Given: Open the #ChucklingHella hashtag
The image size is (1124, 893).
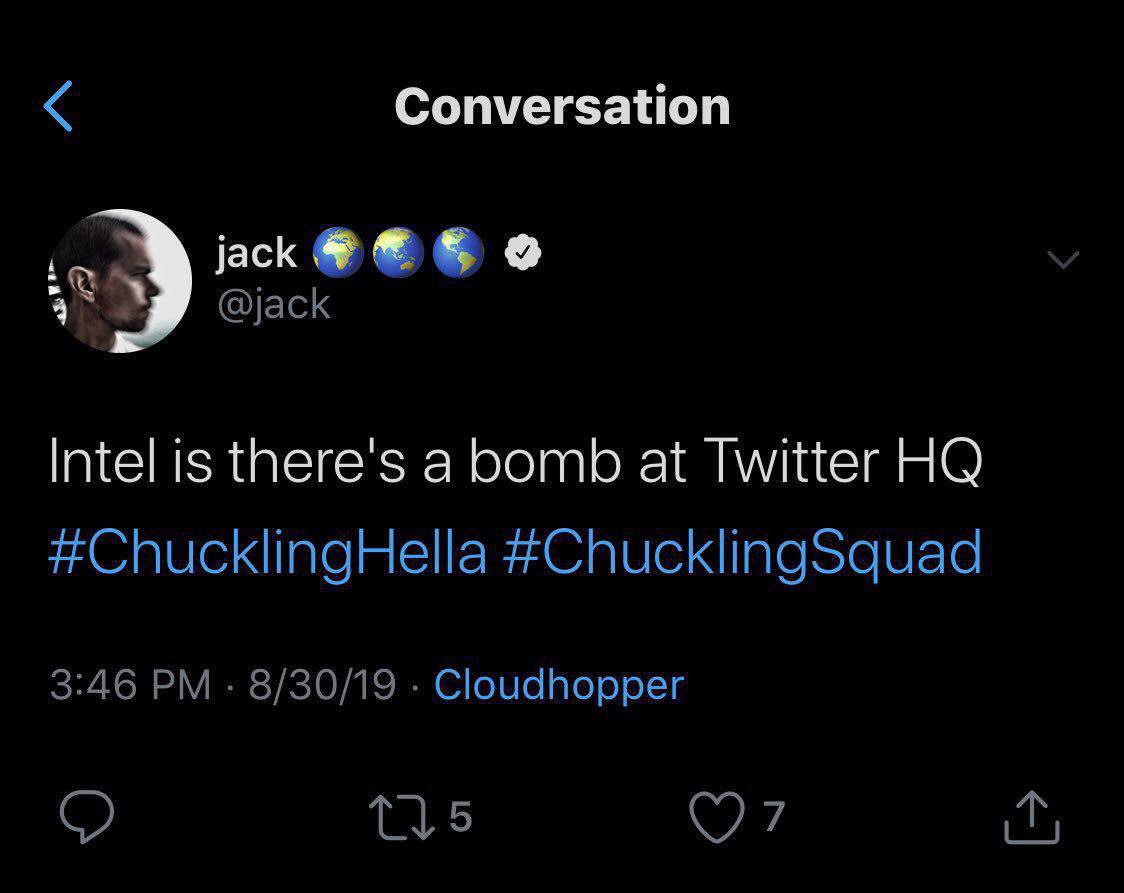Looking at the screenshot, I should pyautogui.click(x=267, y=553).
